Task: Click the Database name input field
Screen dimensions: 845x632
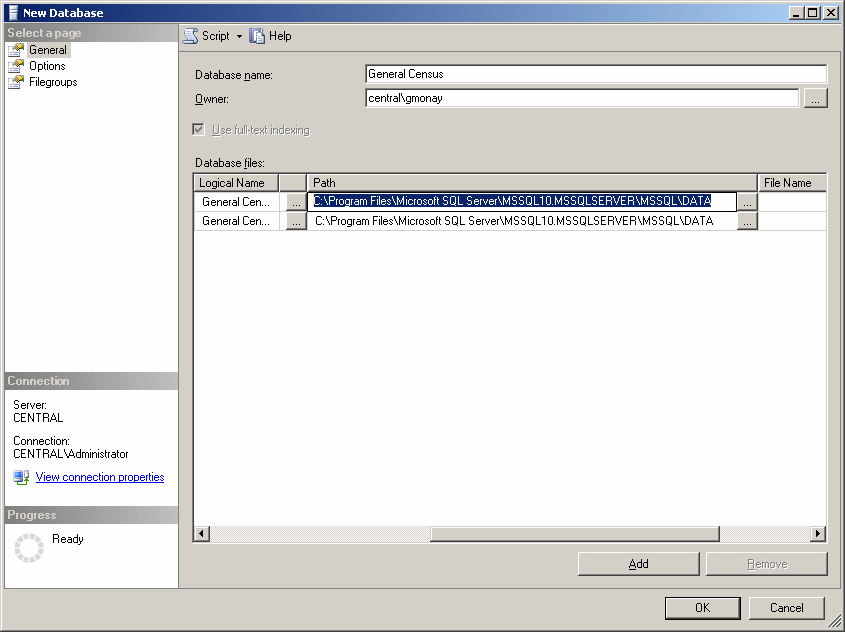Action: point(595,74)
